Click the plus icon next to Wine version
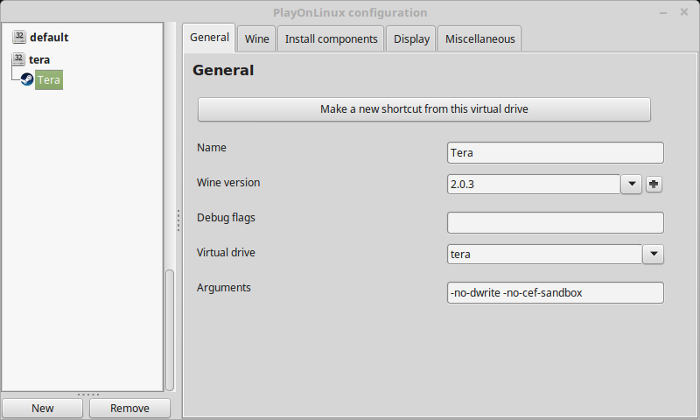The height and width of the screenshot is (420, 700). (x=654, y=184)
